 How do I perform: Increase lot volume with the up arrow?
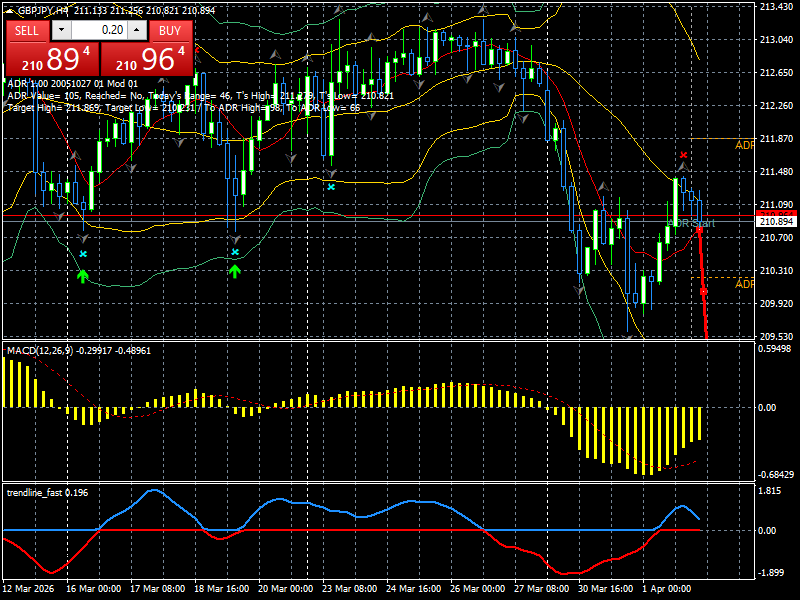pos(137,30)
